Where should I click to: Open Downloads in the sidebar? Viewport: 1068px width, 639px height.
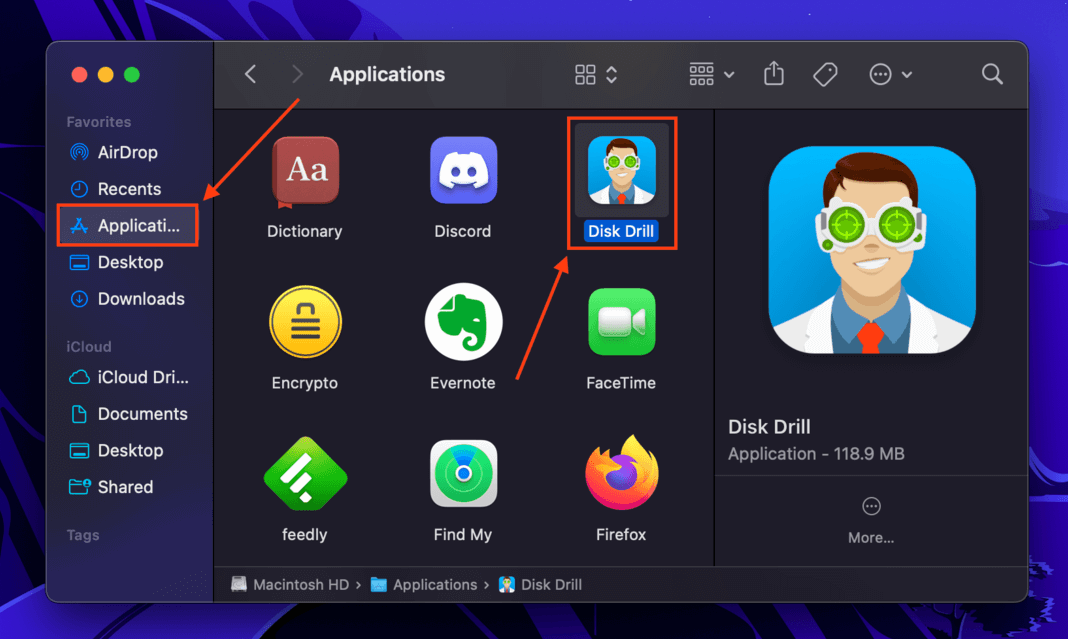128,299
